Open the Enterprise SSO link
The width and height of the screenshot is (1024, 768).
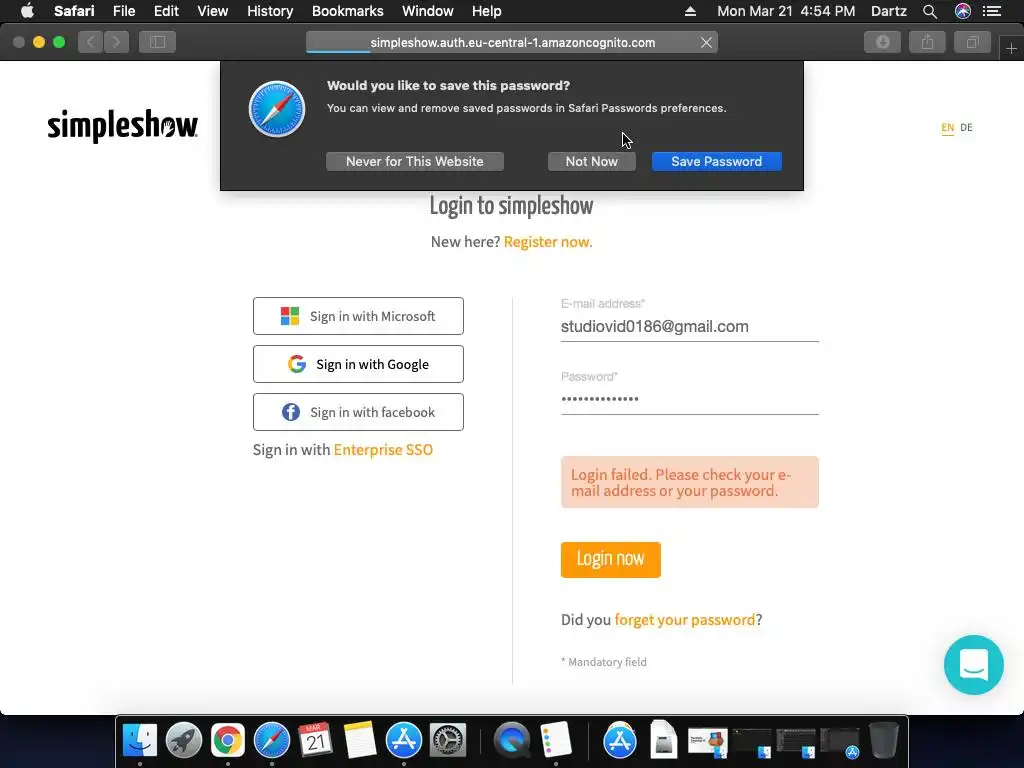383,450
